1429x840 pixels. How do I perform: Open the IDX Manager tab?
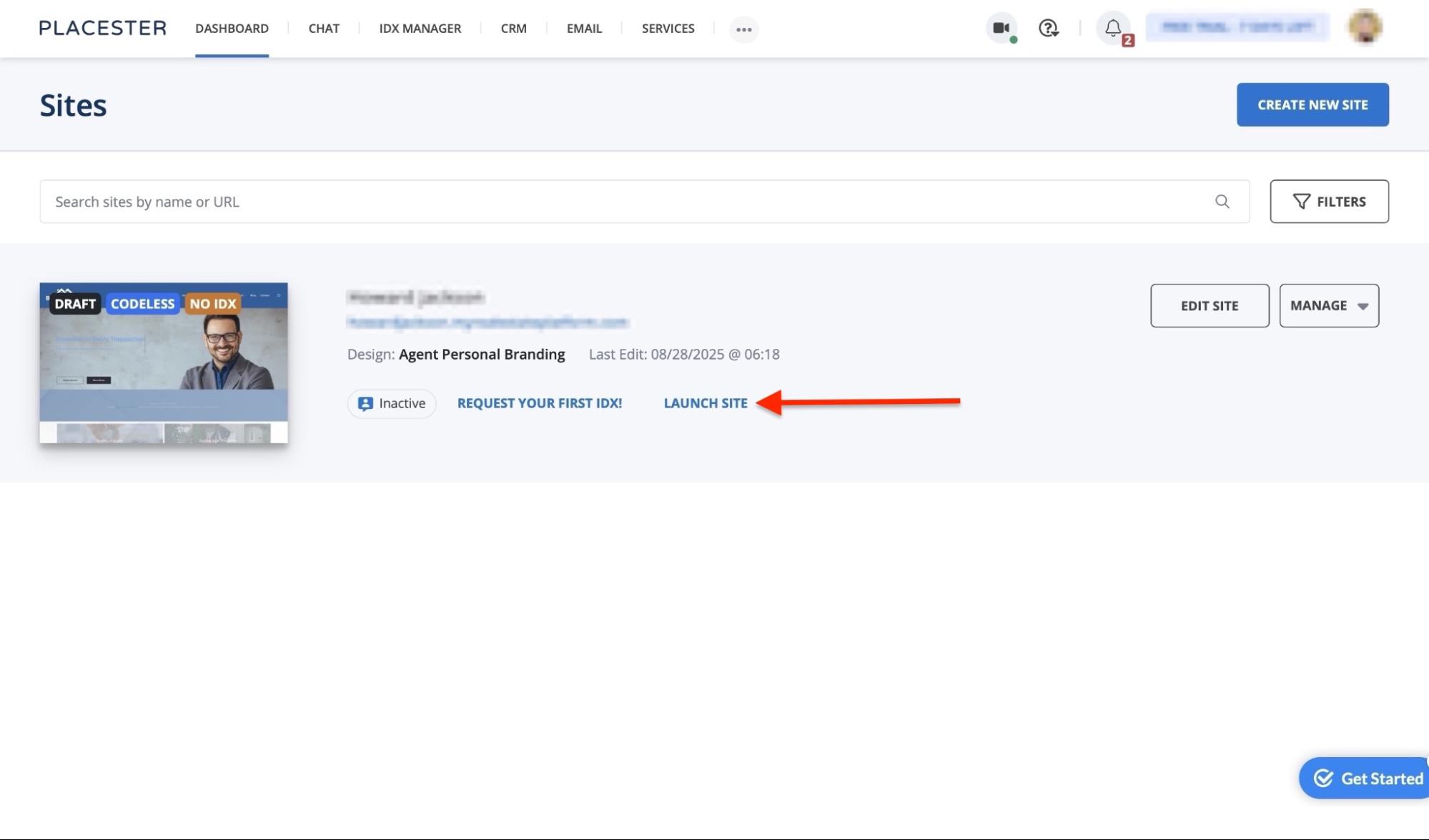tap(420, 29)
